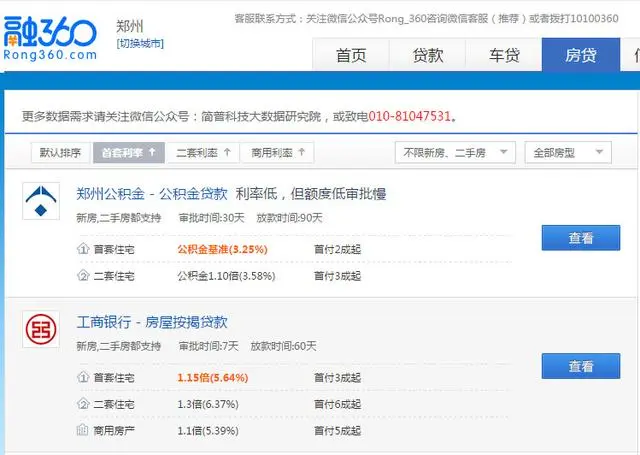
Task: Open 工商银行 - 房屋按揭贷款 link
Action: coord(152,322)
